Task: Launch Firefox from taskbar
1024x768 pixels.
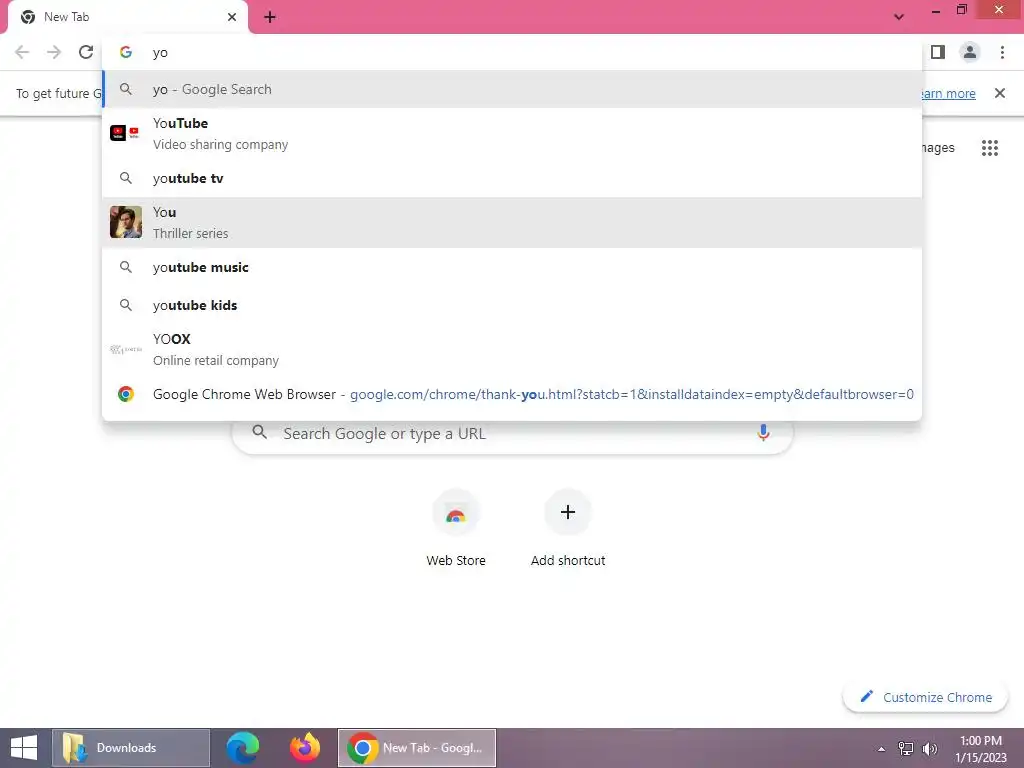Action: tap(305, 748)
